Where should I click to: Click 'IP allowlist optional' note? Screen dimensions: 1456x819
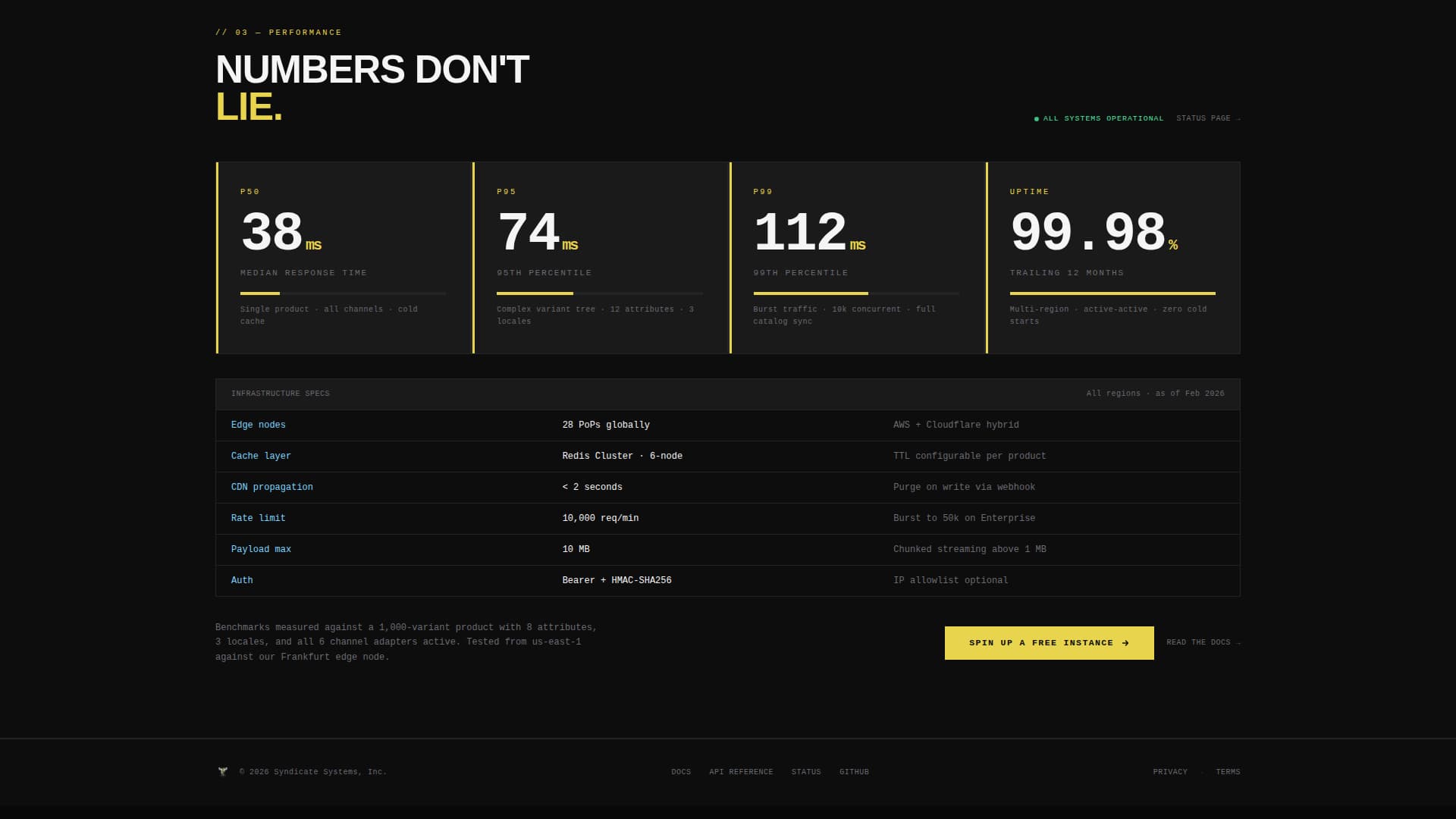pos(951,581)
